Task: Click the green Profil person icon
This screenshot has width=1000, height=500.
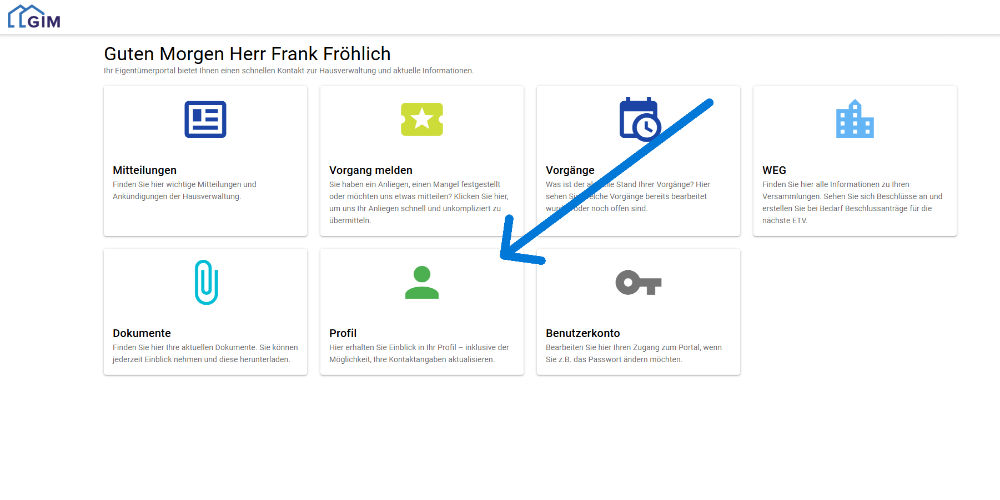Action: pyautogui.click(x=422, y=283)
